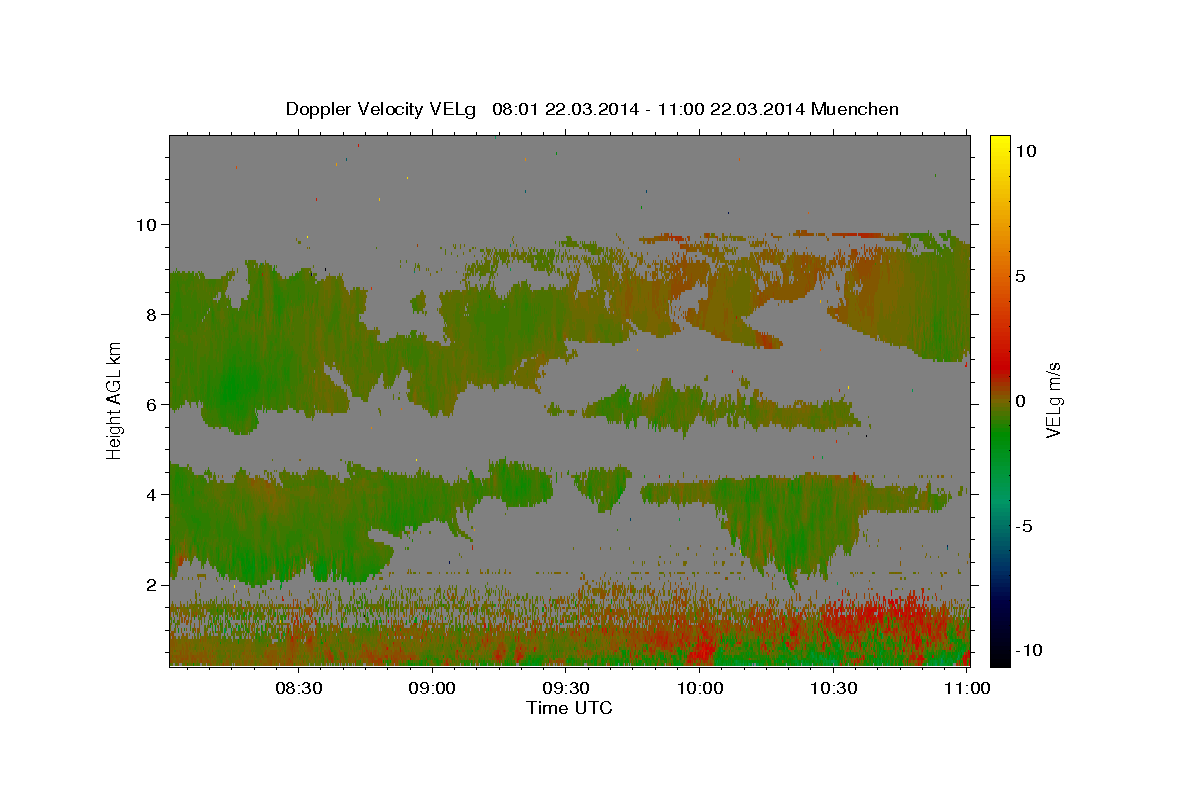Click the colorbar value 5 label

[1020, 275]
